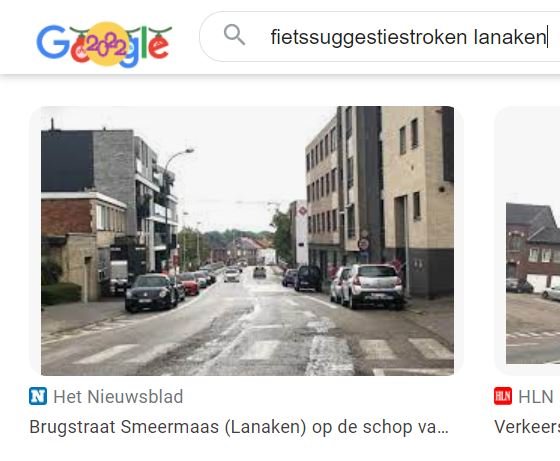
Task: Click the magnifying glass search icon
Action: click(234, 35)
